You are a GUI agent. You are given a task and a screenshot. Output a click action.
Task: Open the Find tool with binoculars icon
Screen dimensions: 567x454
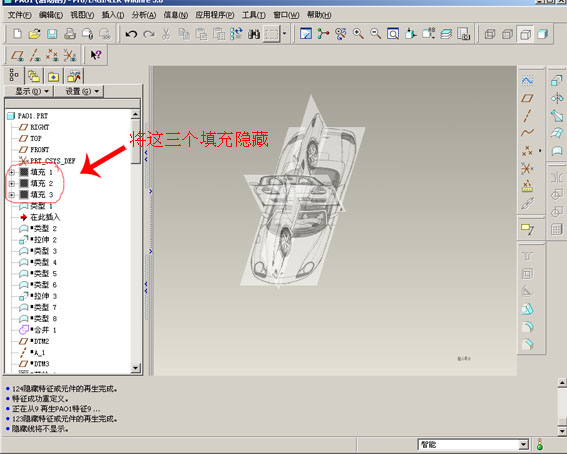(x=254, y=34)
